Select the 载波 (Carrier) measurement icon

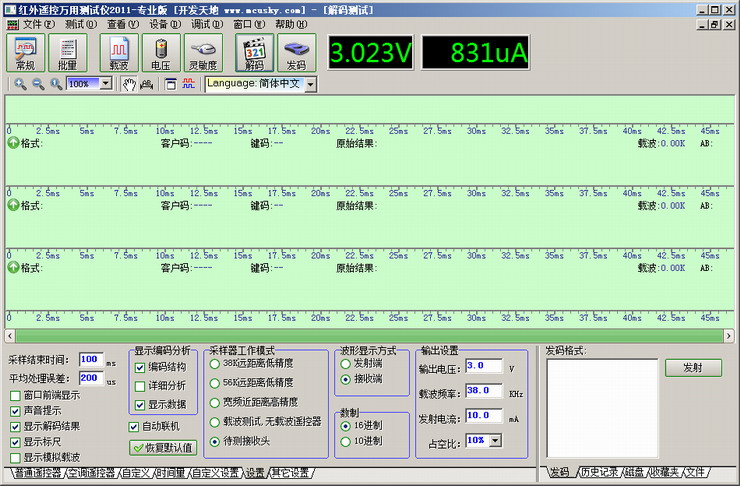tap(119, 53)
